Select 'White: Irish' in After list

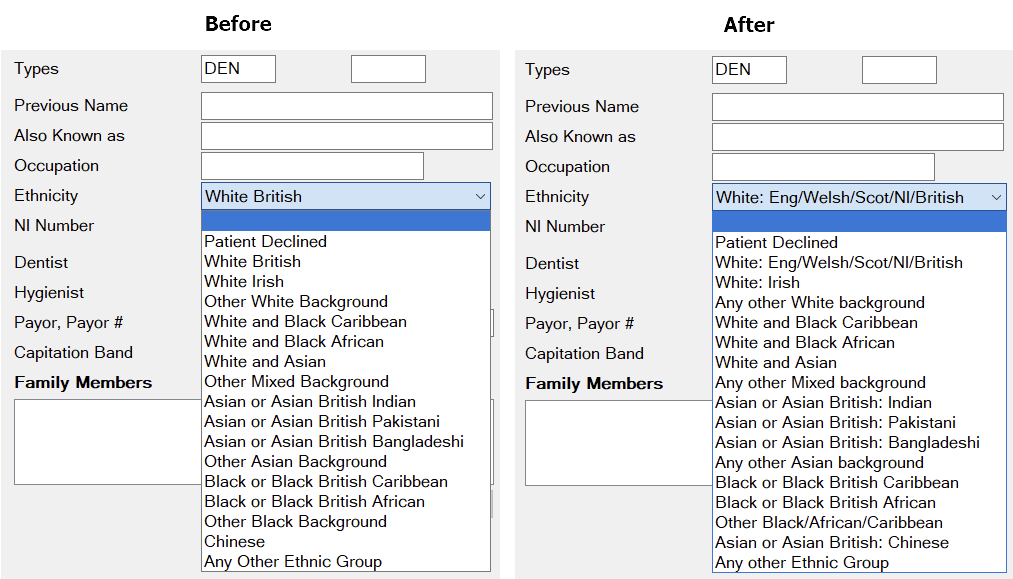point(757,282)
